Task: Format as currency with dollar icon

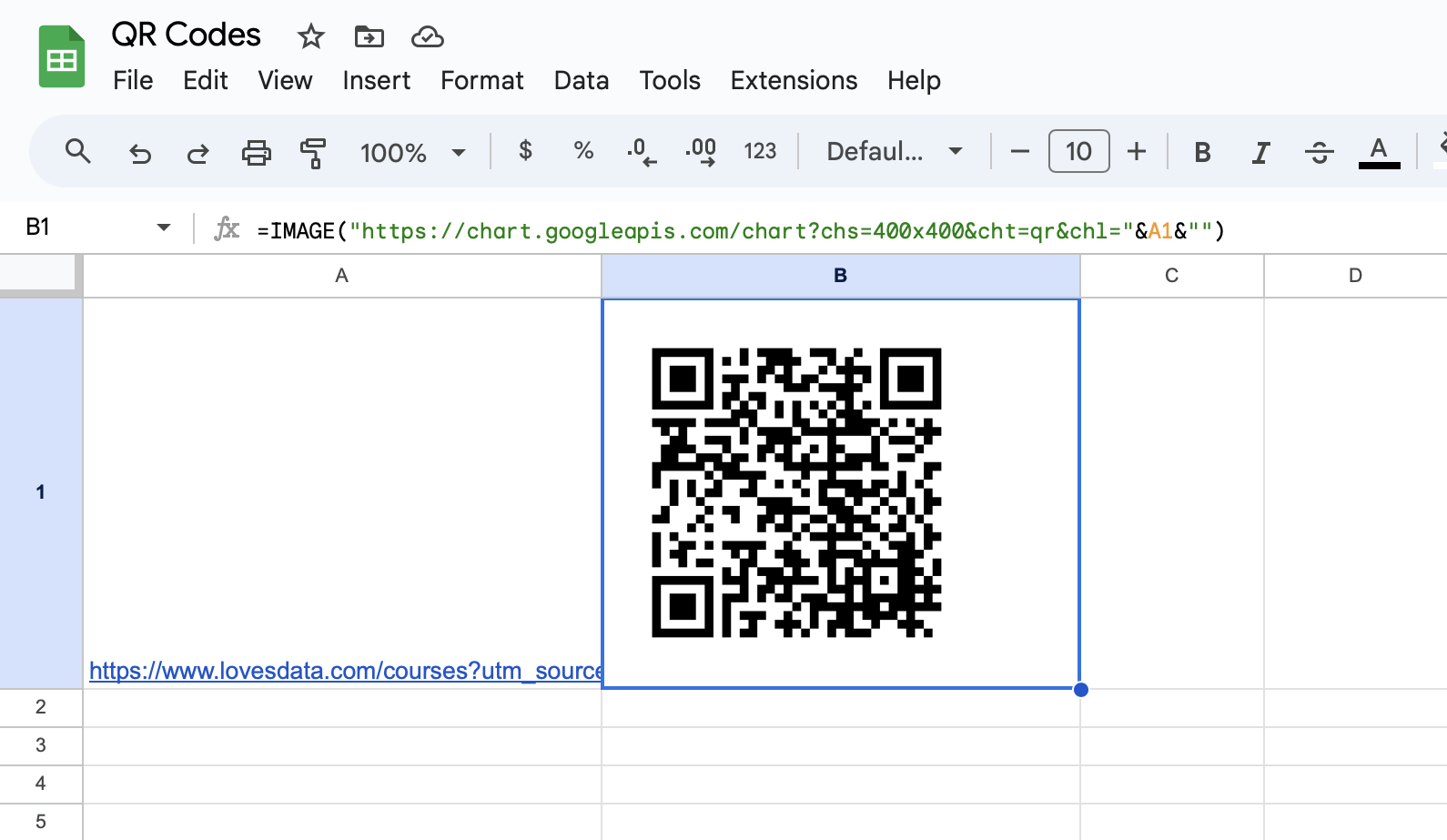Action: (x=525, y=150)
